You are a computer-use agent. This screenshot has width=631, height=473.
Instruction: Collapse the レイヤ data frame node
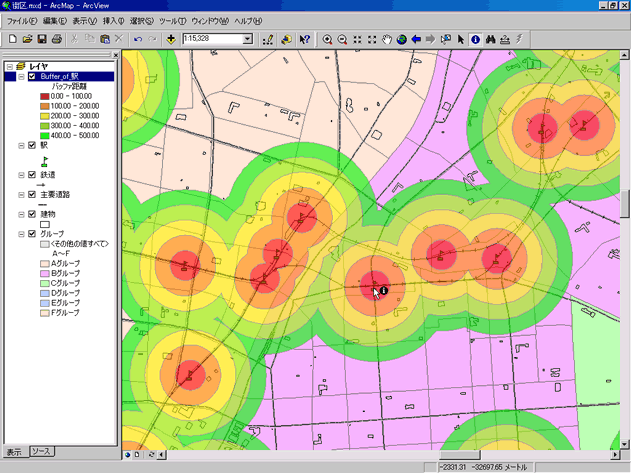(10, 67)
